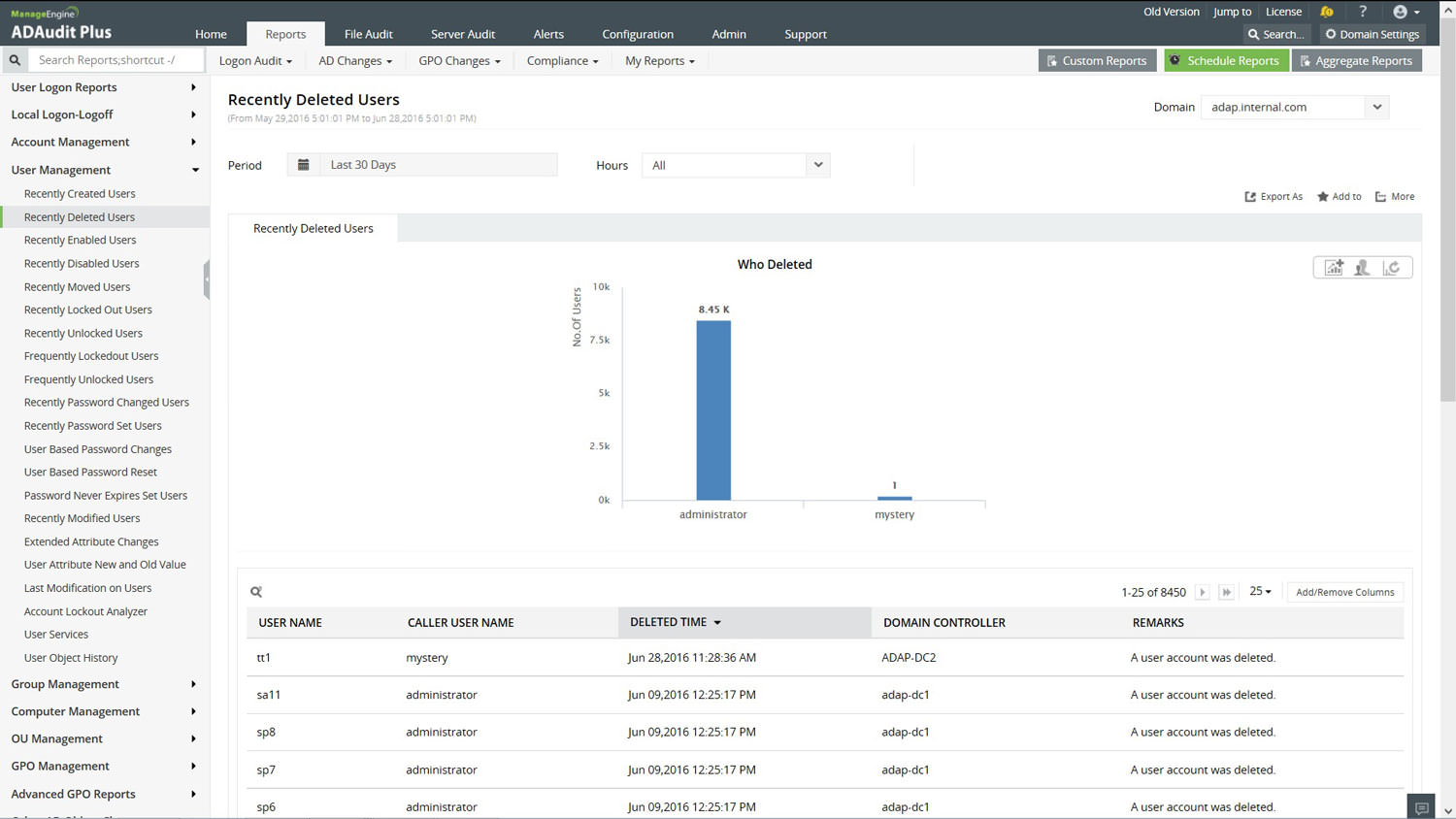Click the refresh chart icon
The height and width of the screenshot is (819, 1456).
[x=1392, y=268]
